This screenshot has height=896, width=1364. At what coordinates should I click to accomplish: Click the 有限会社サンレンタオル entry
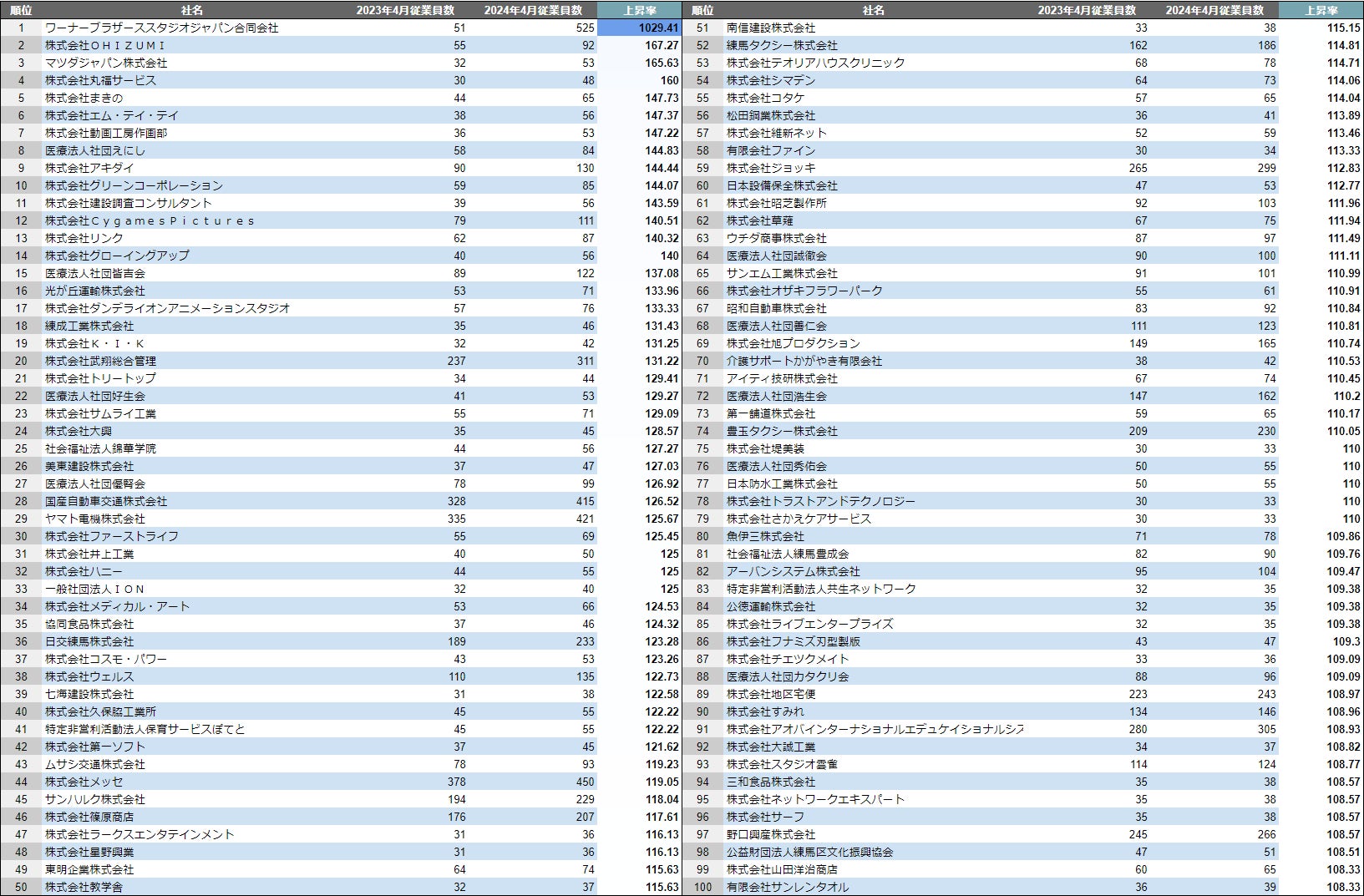[788, 887]
